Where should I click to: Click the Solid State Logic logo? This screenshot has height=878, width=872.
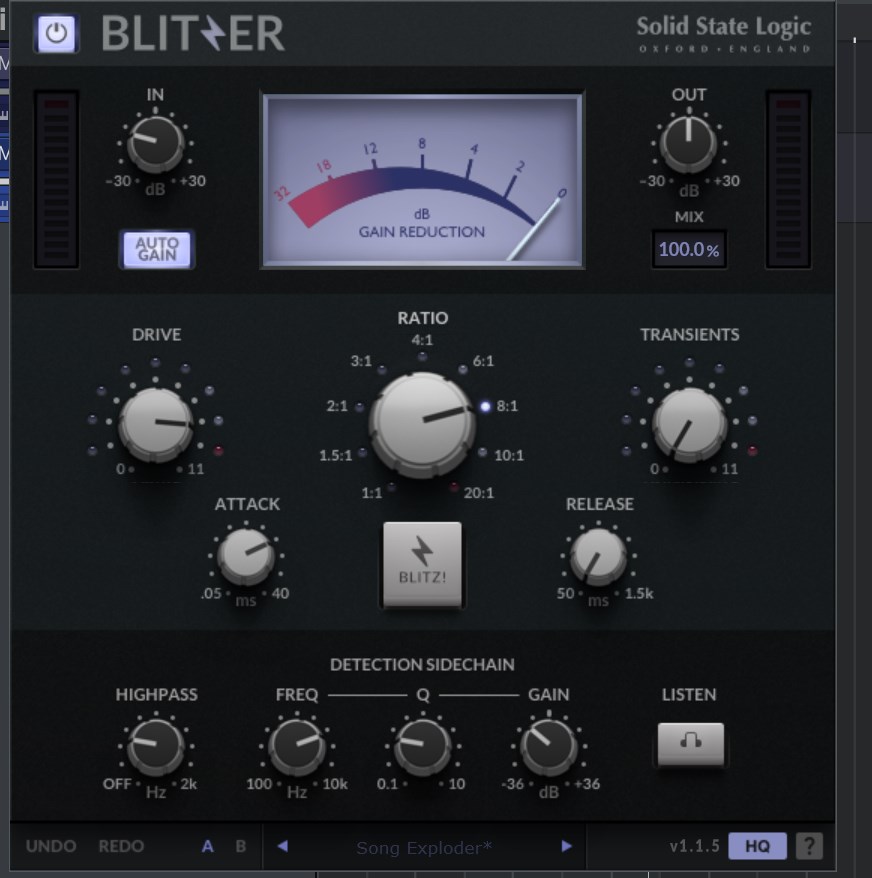pyautogui.click(x=723, y=33)
